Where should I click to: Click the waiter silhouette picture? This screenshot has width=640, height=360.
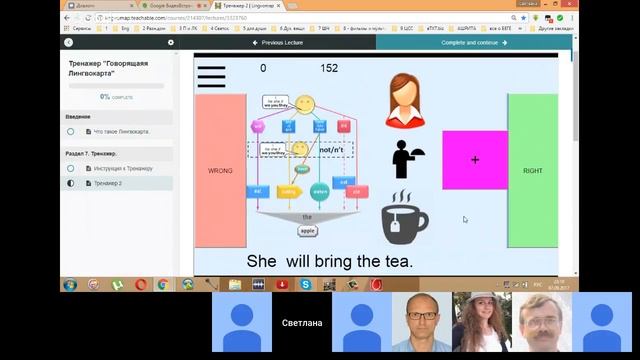click(408, 159)
